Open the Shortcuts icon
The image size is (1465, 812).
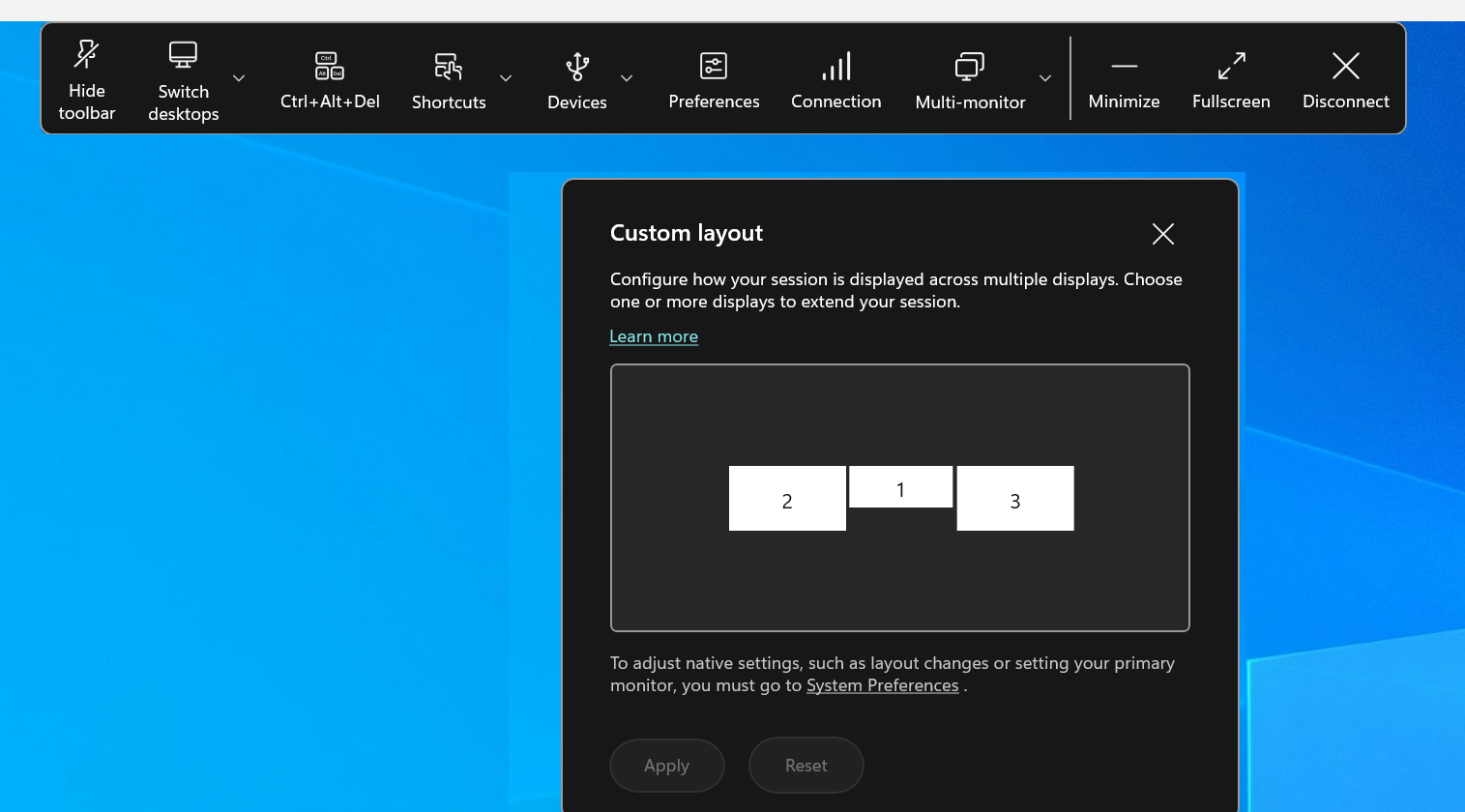448,67
